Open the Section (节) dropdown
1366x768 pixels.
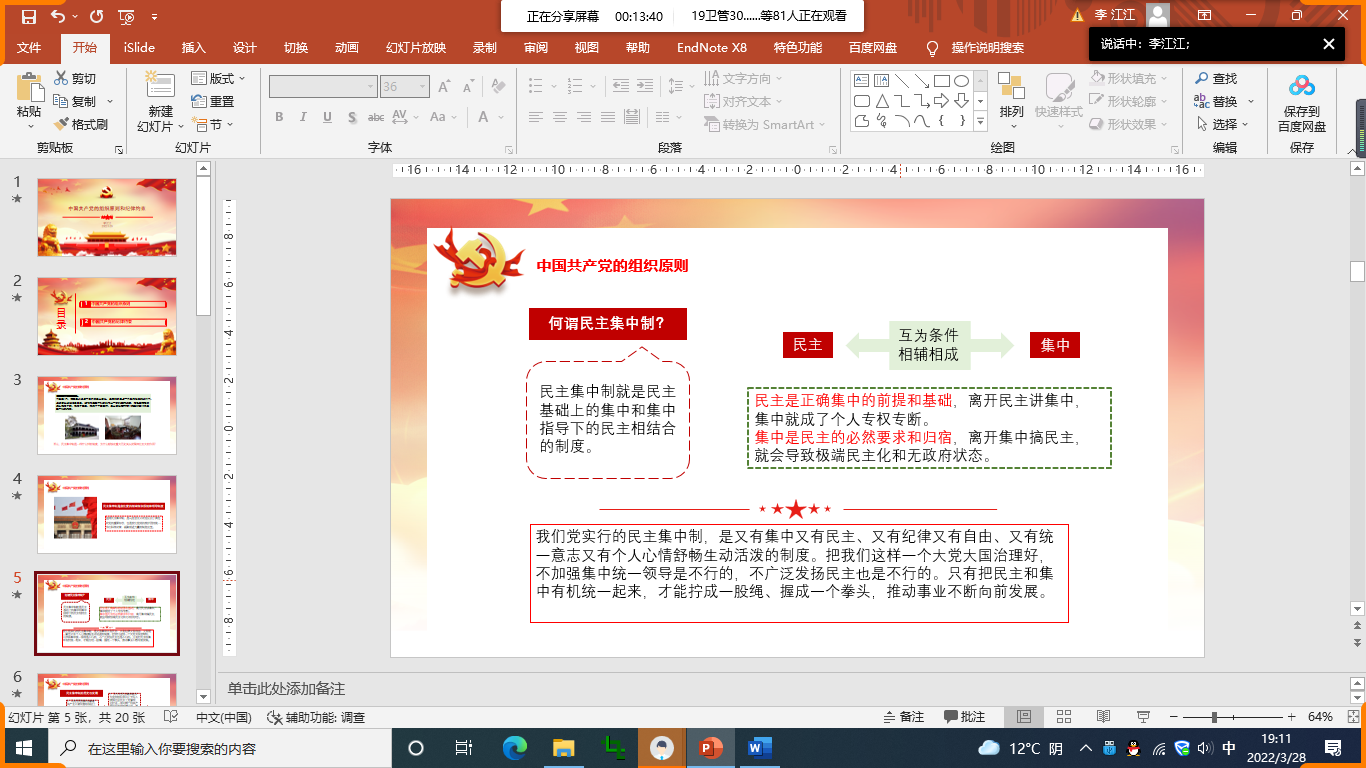(x=214, y=125)
